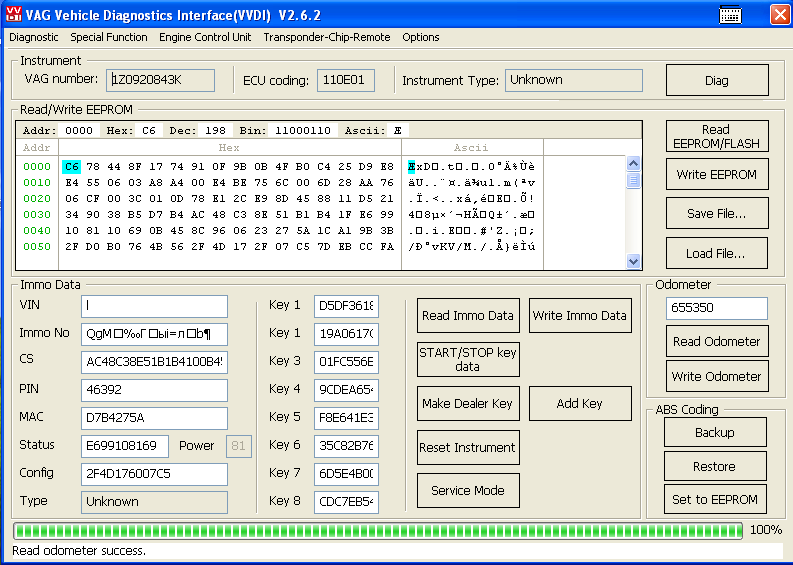This screenshot has width=793, height=565.
Task: Click the Bin value 11000110
Action: click(303, 131)
